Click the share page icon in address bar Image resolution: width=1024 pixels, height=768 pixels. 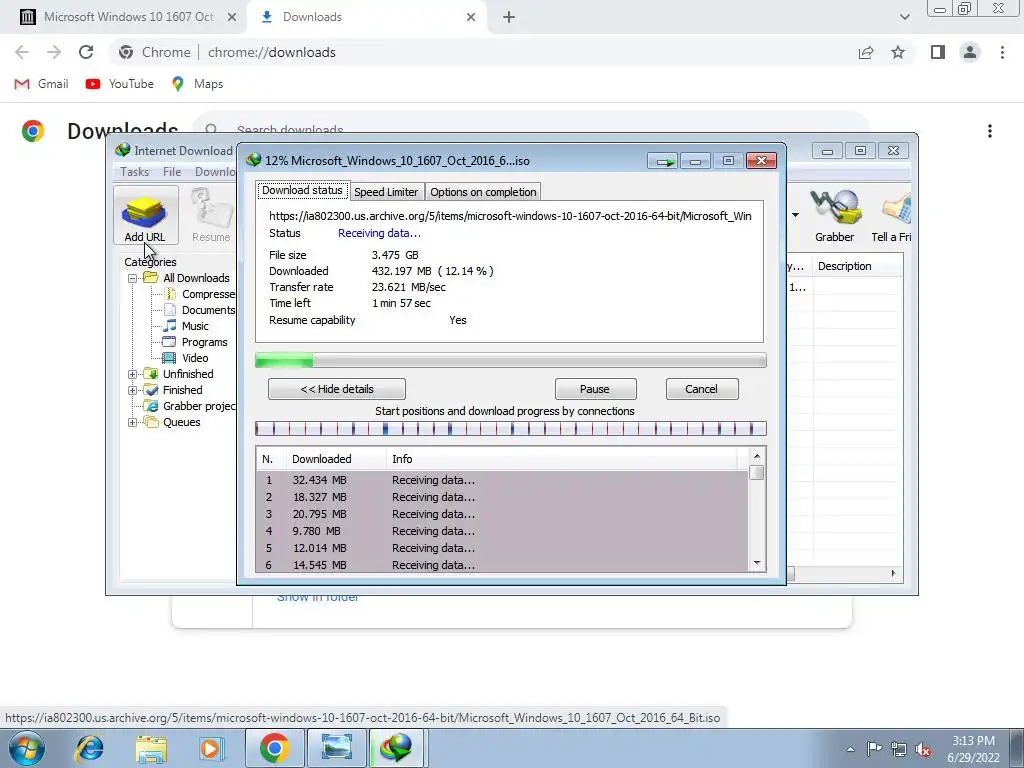pos(866,52)
